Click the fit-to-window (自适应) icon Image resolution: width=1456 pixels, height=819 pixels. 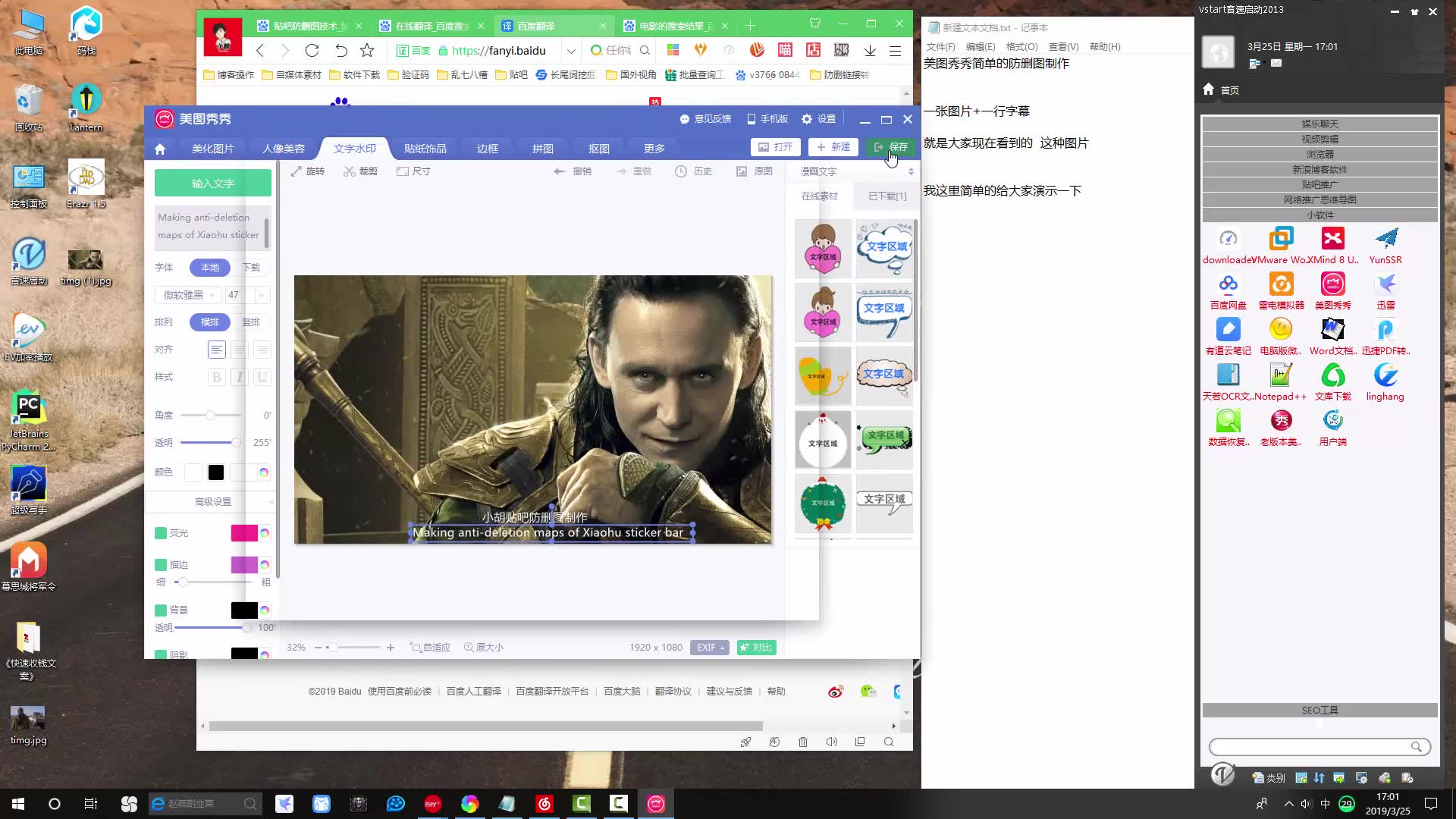pyautogui.click(x=430, y=648)
